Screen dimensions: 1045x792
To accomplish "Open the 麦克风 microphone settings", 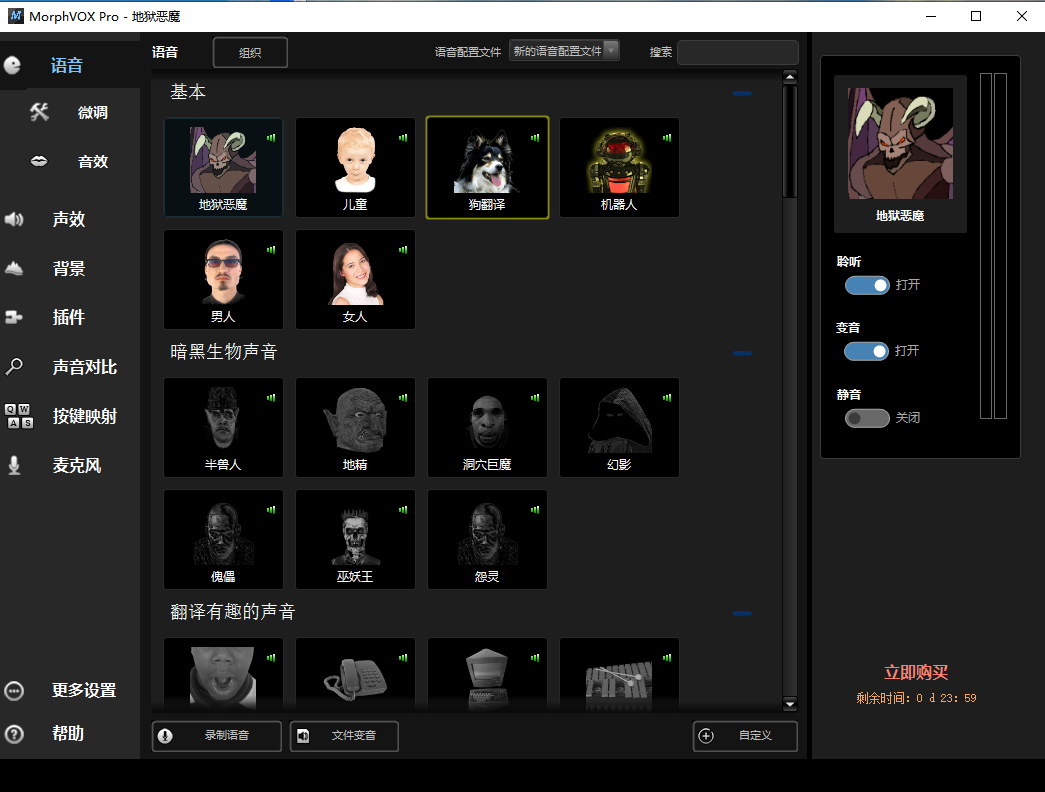I will coord(77,465).
